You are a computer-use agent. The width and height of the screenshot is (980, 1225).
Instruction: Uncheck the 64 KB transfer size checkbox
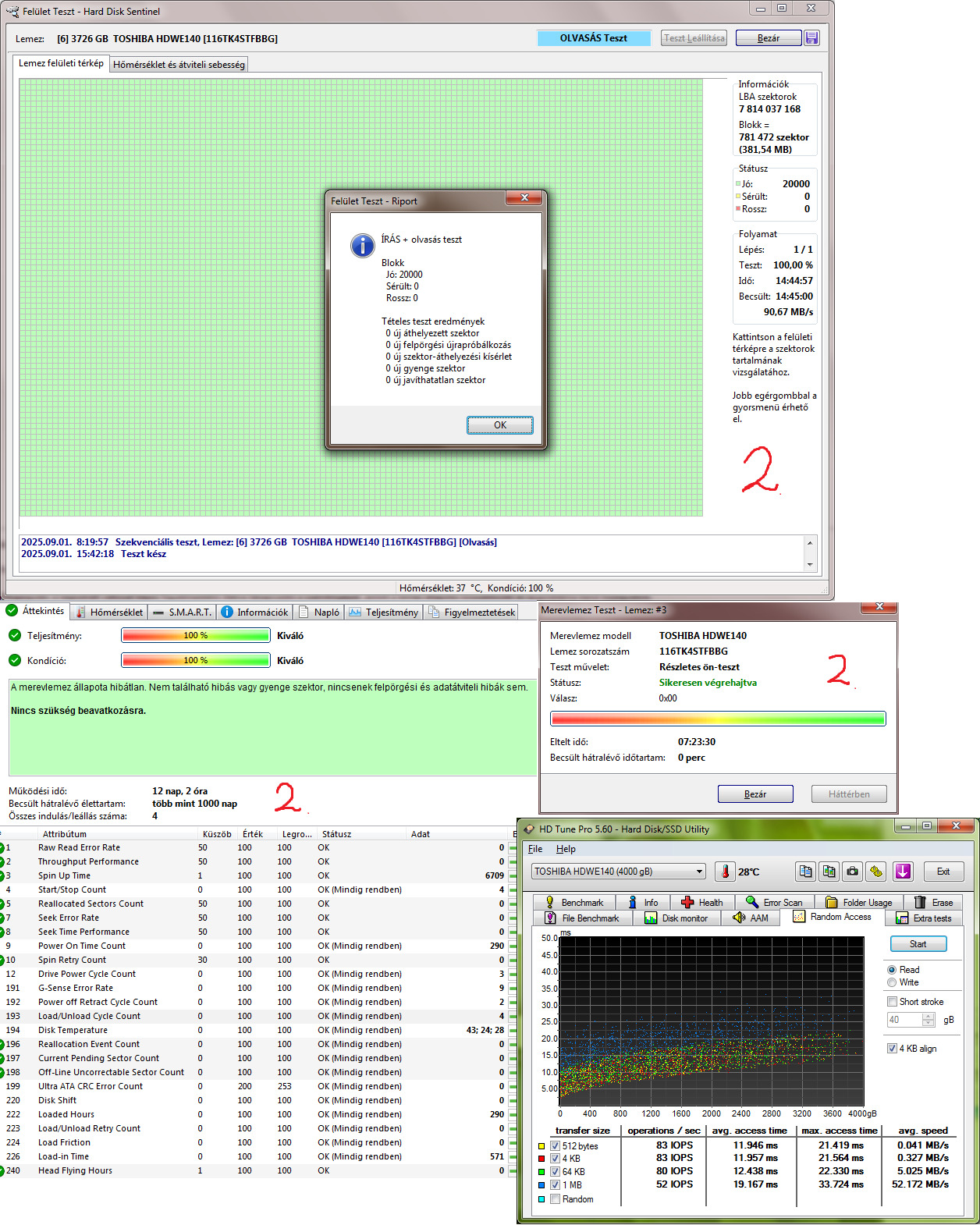pos(556,1172)
